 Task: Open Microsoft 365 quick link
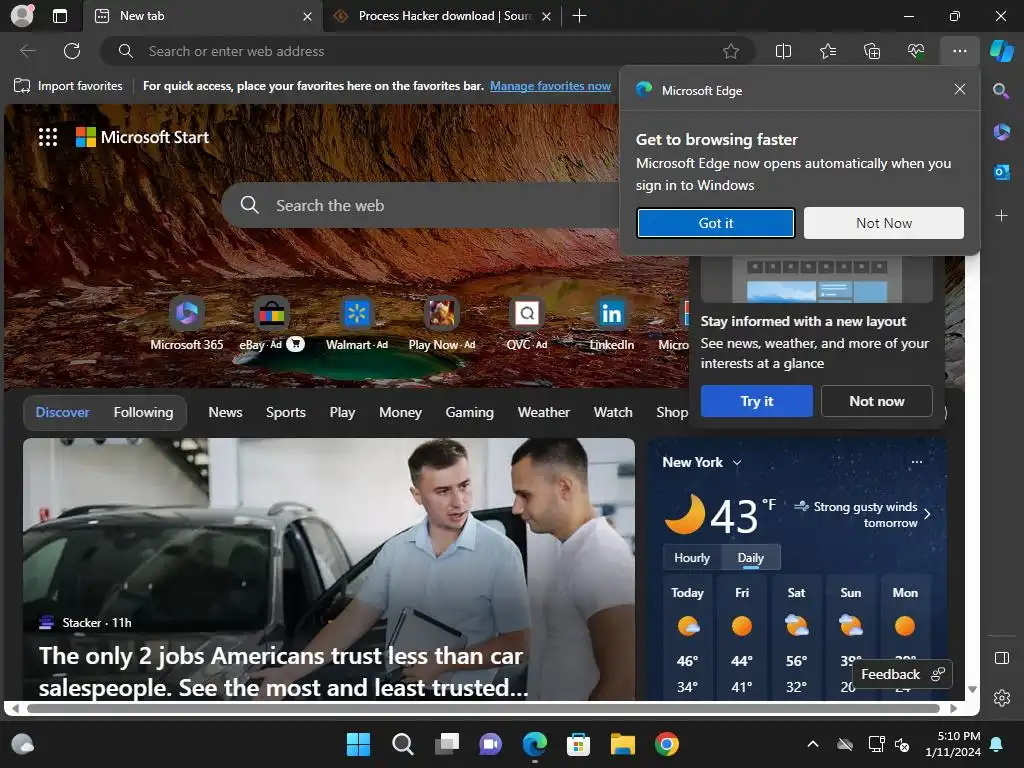pos(187,323)
